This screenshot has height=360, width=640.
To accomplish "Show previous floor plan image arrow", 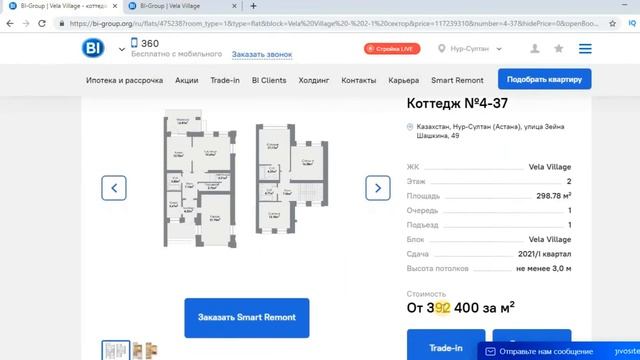I will pos(114,188).
